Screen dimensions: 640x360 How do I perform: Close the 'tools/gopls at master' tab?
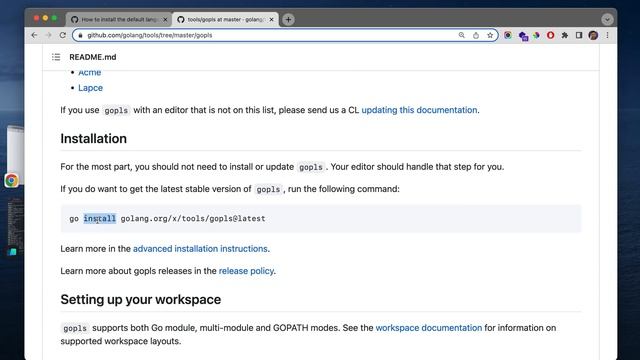[272, 19]
